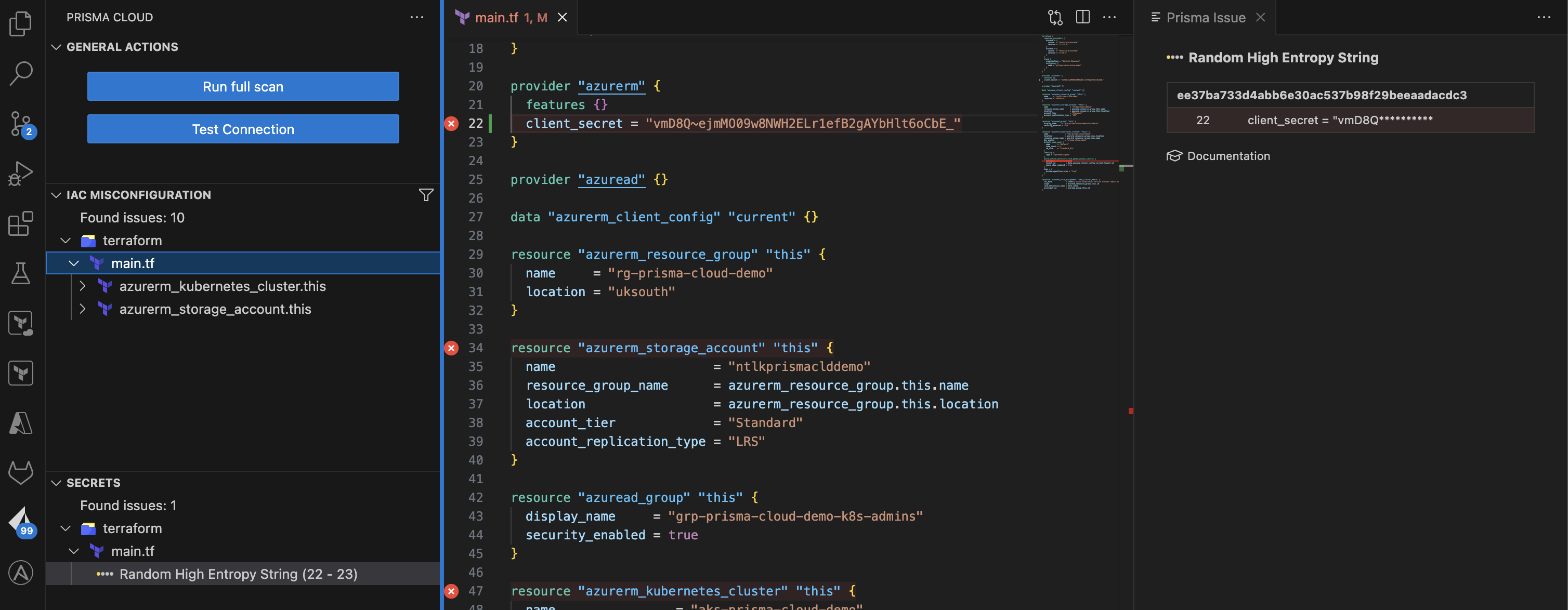Open the Search view icon
1568x610 pixels.
(x=21, y=74)
